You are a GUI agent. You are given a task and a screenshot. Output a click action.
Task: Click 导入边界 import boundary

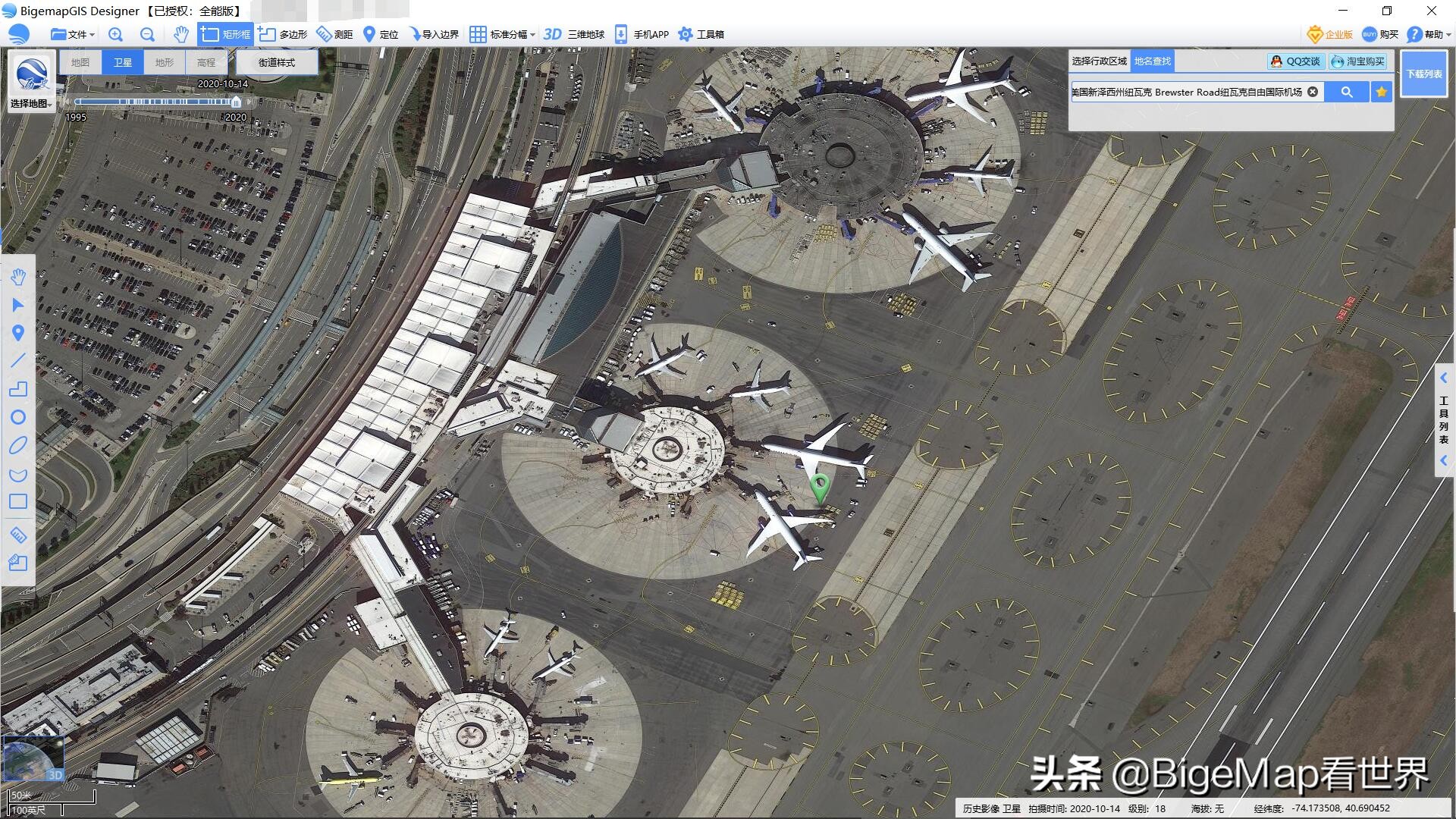click(434, 34)
